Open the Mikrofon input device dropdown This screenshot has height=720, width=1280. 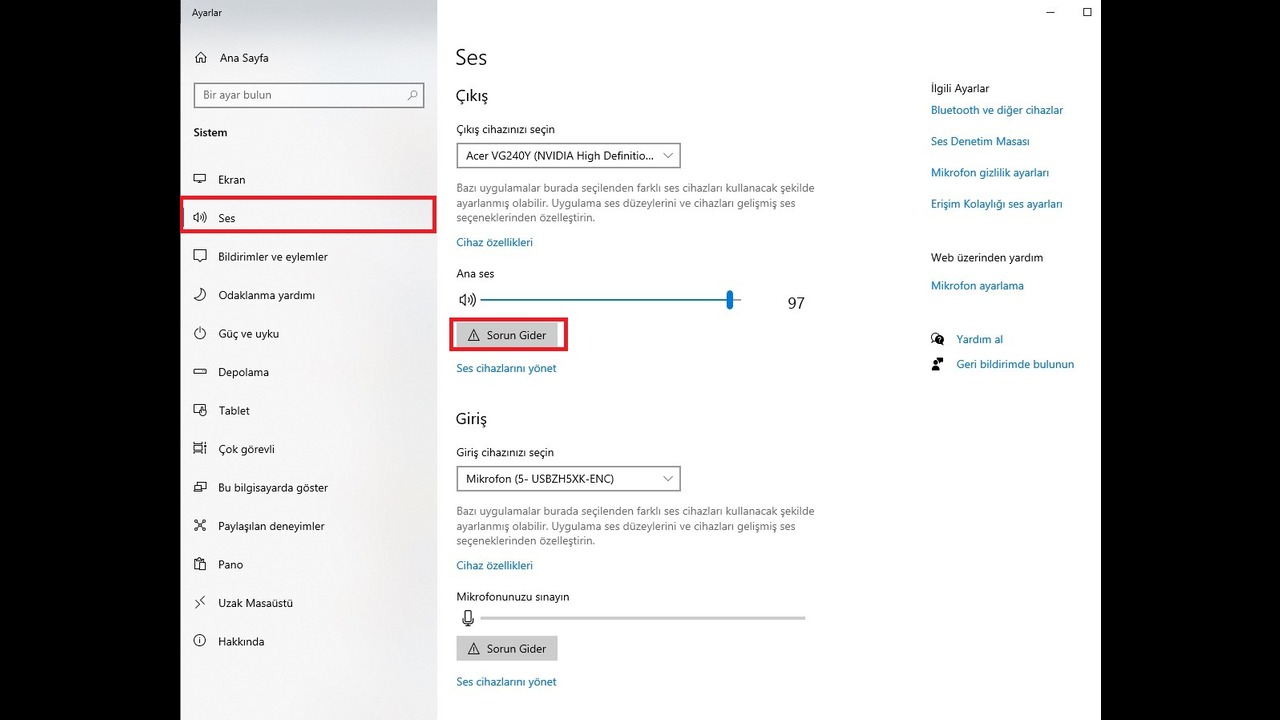pos(568,479)
